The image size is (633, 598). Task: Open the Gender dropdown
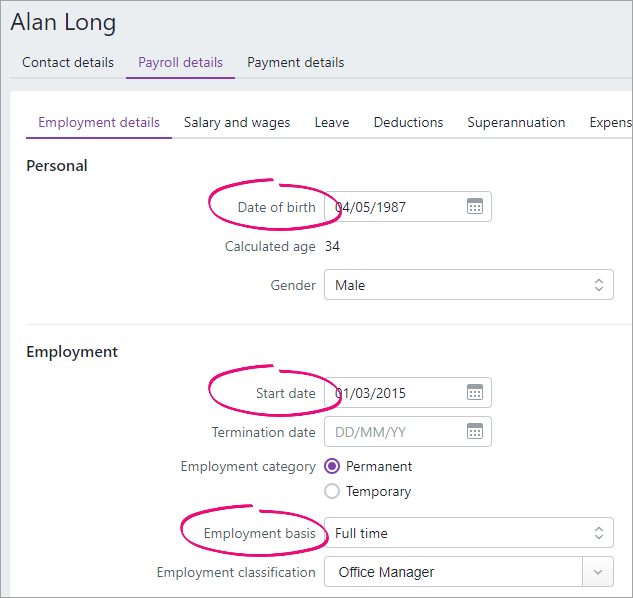[x=469, y=285]
